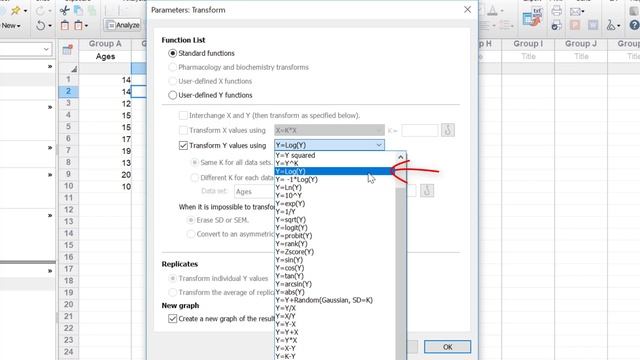Click the hook icon next to the X K field

pos(448,130)
